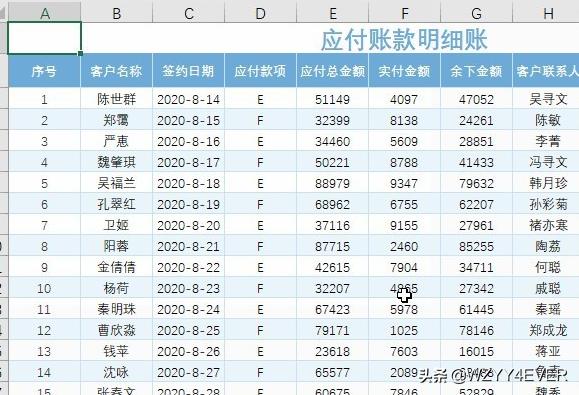This screenshot has width=579, height=395.
Task: Select contact cell 孙彩菊
Action: click(x=546, y=204)
